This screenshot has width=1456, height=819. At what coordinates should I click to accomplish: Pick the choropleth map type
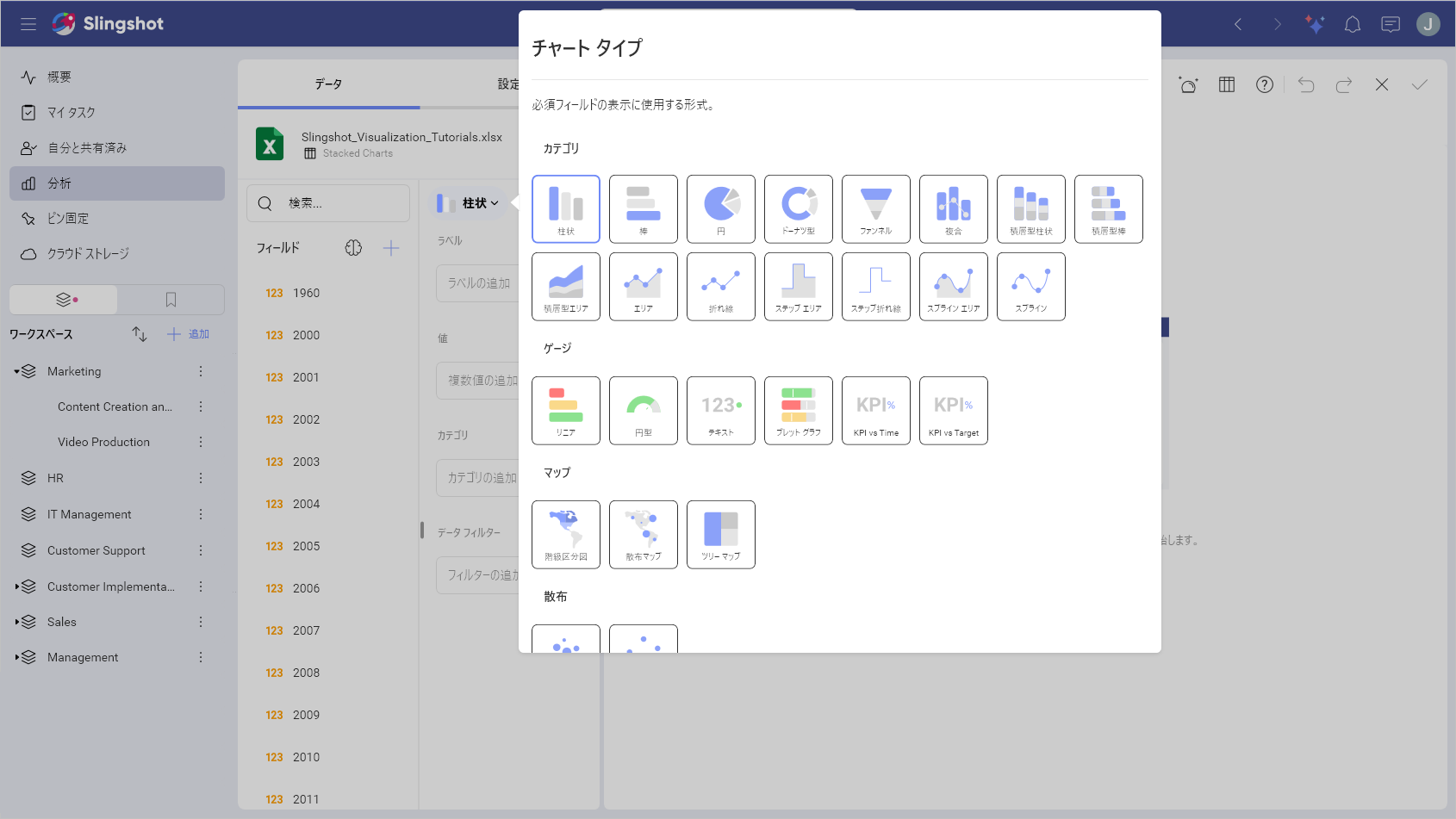coord(566,535)
